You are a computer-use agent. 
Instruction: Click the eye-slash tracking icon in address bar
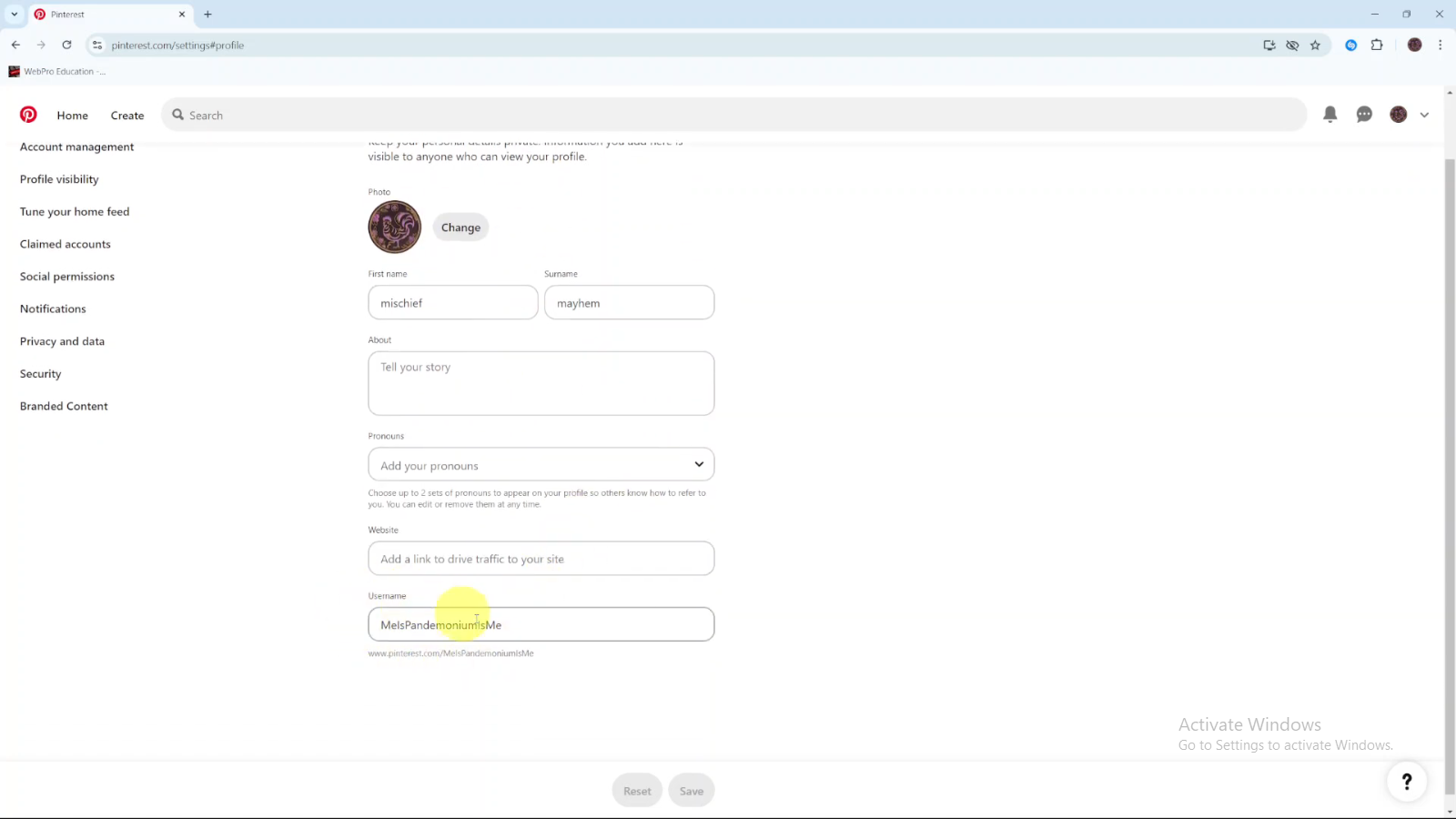1292,45
